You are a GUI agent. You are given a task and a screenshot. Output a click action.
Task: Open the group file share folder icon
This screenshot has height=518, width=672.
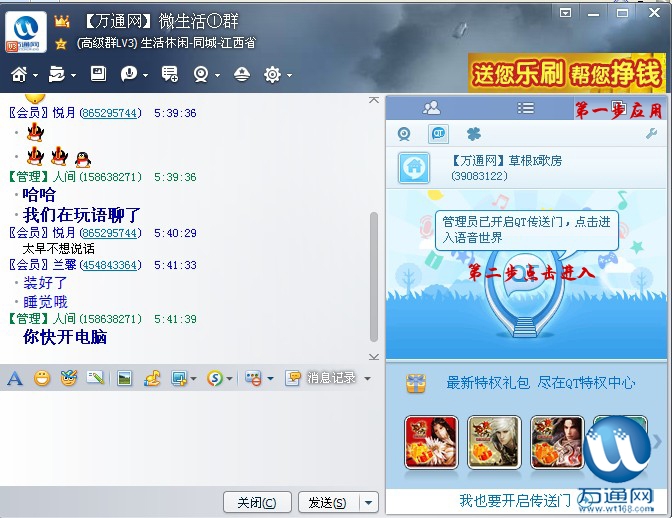click(x=57, y=75)
